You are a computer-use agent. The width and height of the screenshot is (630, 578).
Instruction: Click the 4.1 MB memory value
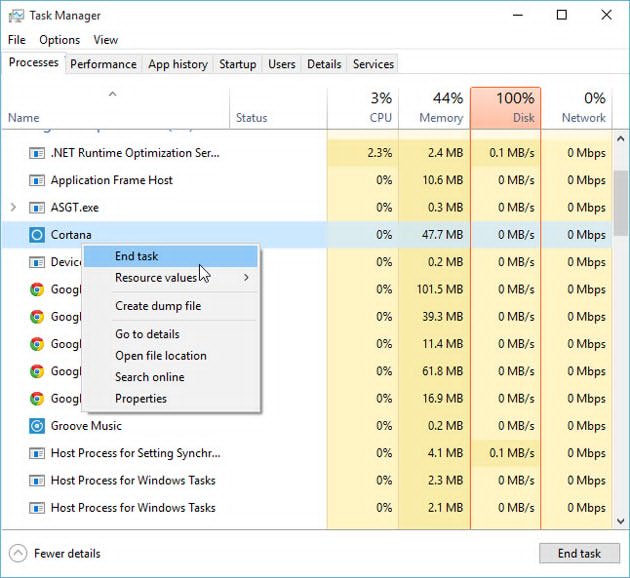tap(445, 453)
